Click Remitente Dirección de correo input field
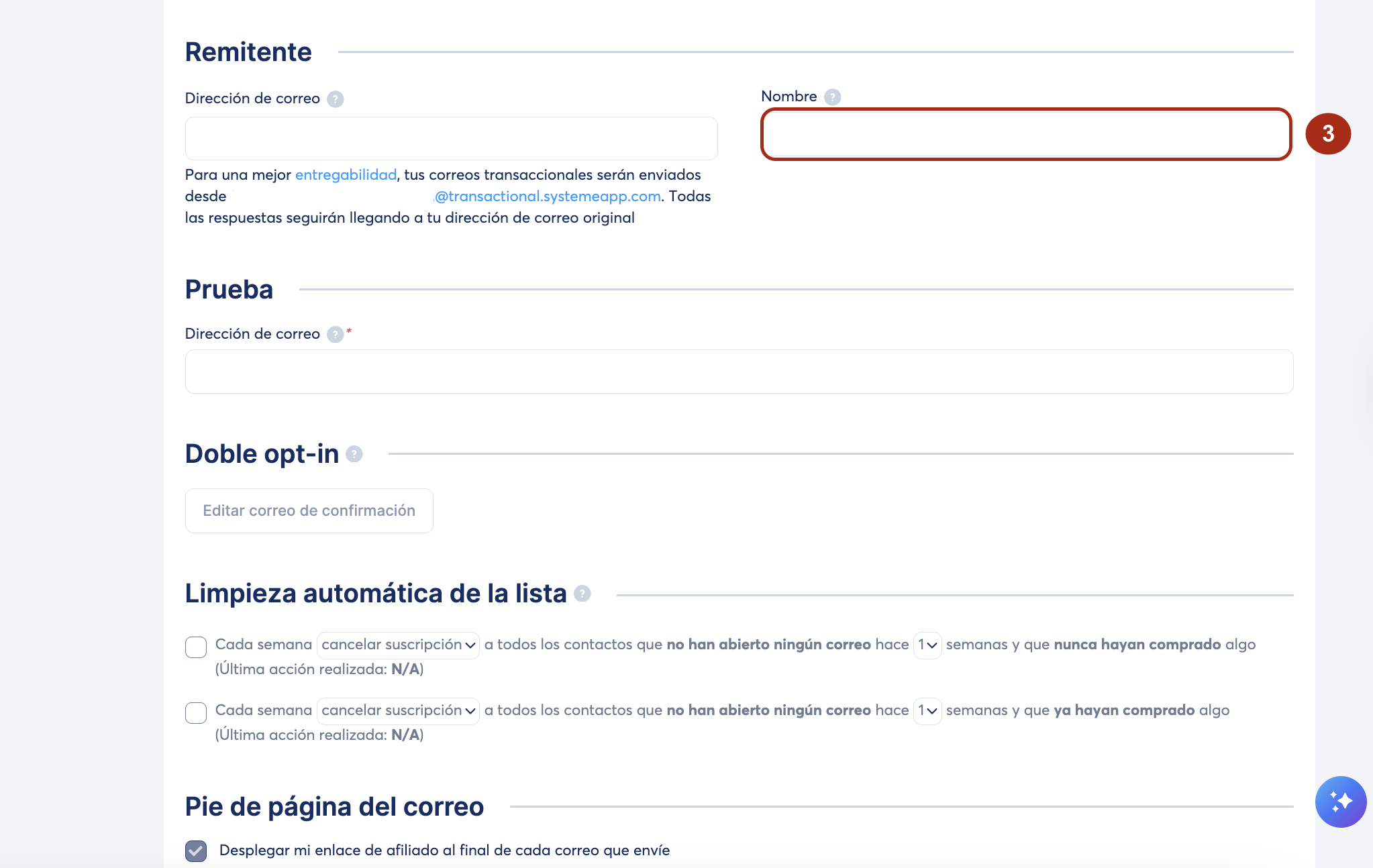Viewport: 1373px width, 868px height. click(451, 139)
